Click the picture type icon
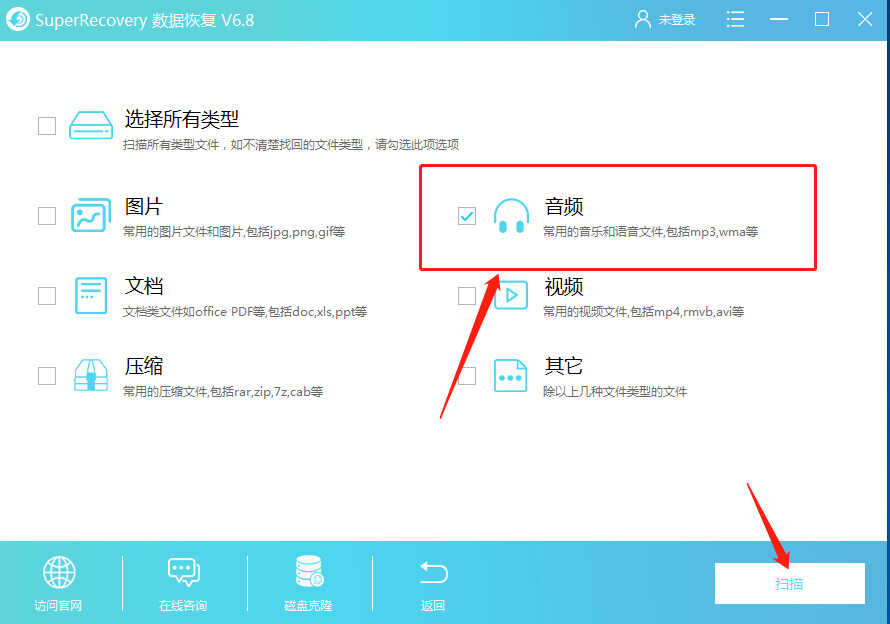The width and height of the screenshot is (890, 624). (91, 216)
